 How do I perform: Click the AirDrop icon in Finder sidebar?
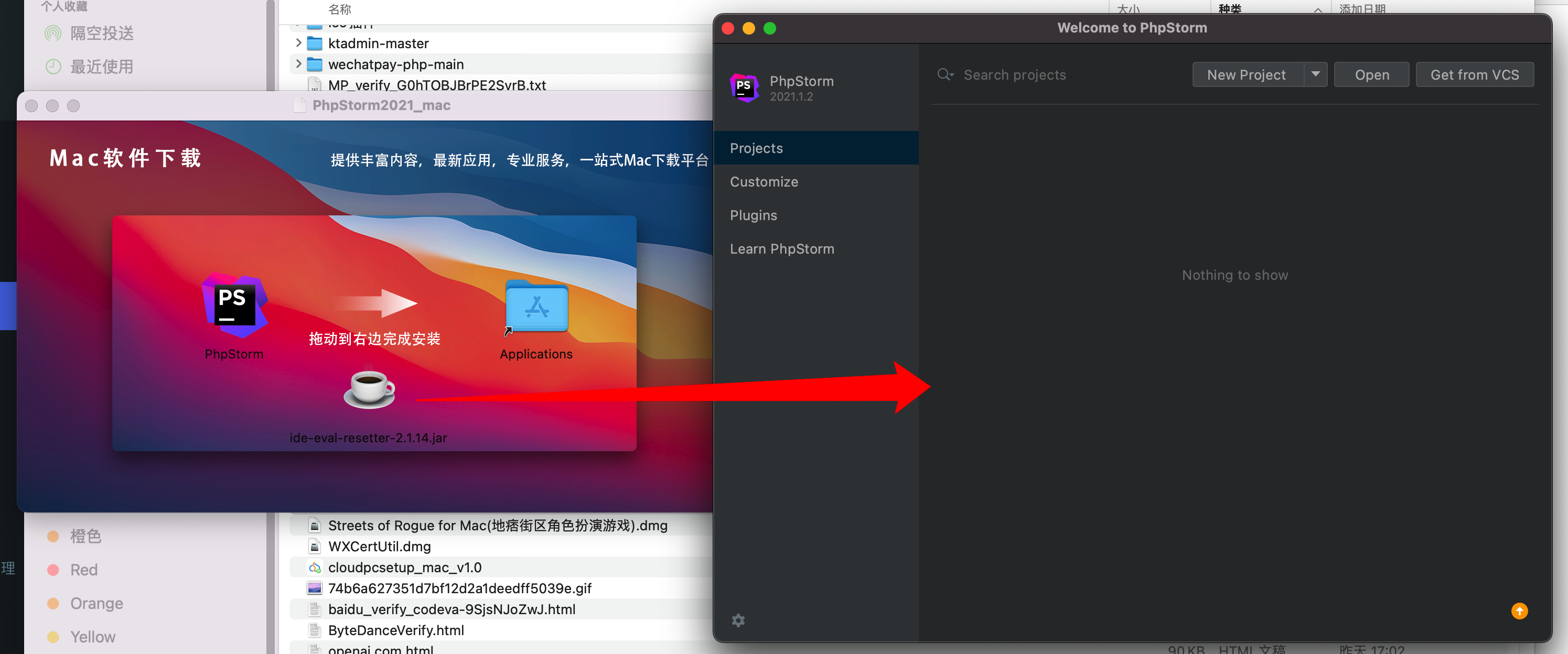point(53,34)
